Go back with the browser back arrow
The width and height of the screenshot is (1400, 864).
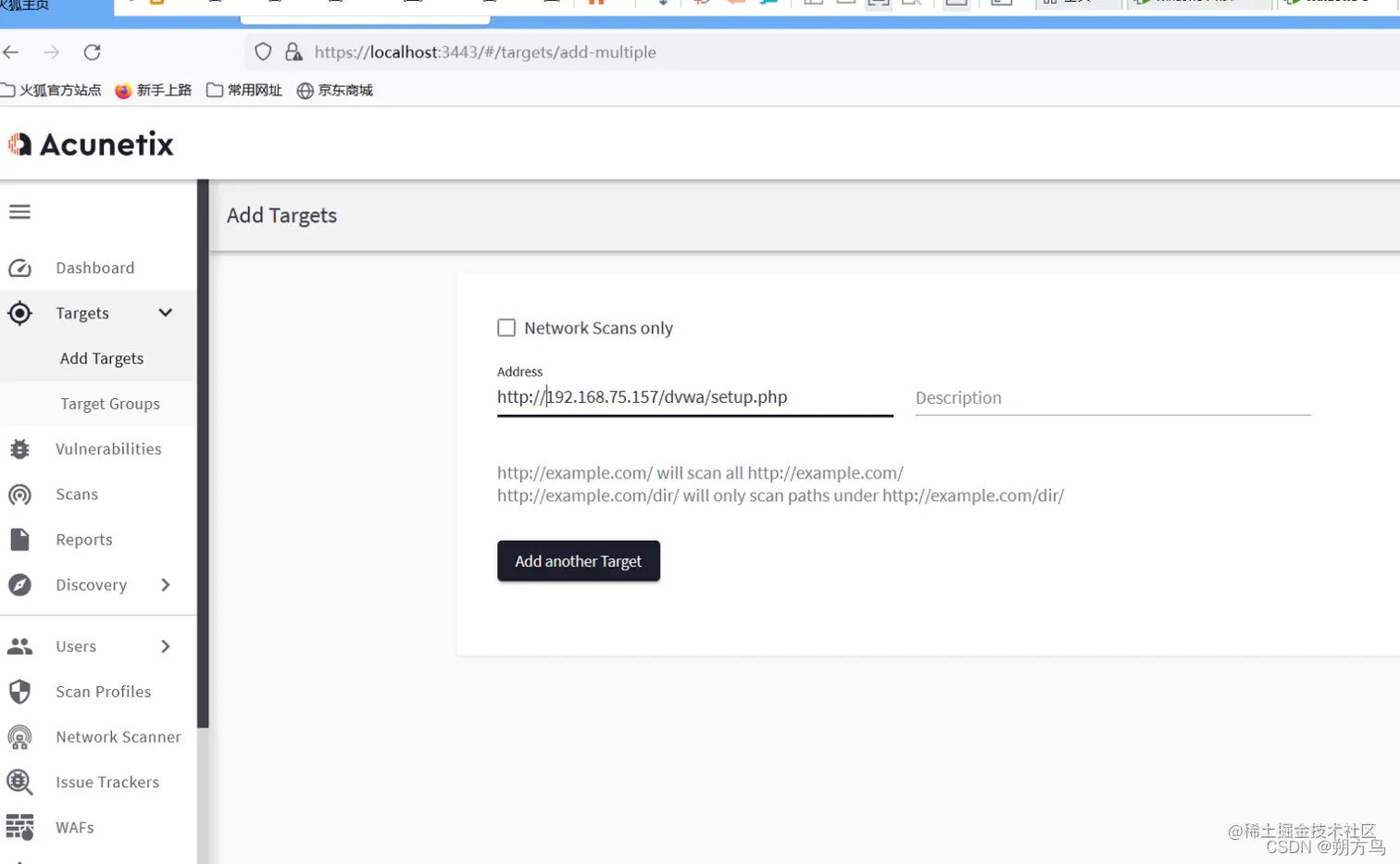click(x=11, y=53)
